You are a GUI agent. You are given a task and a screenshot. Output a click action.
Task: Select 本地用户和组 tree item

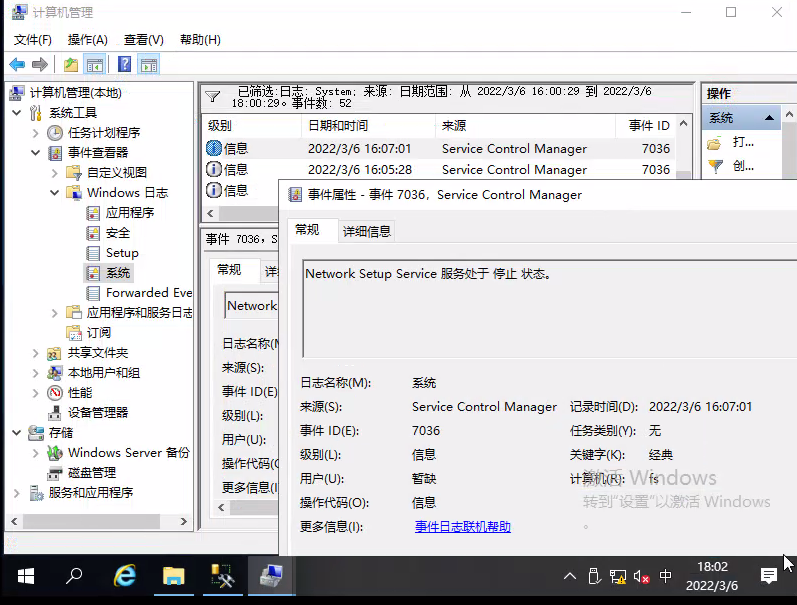[x=104, y=373]
